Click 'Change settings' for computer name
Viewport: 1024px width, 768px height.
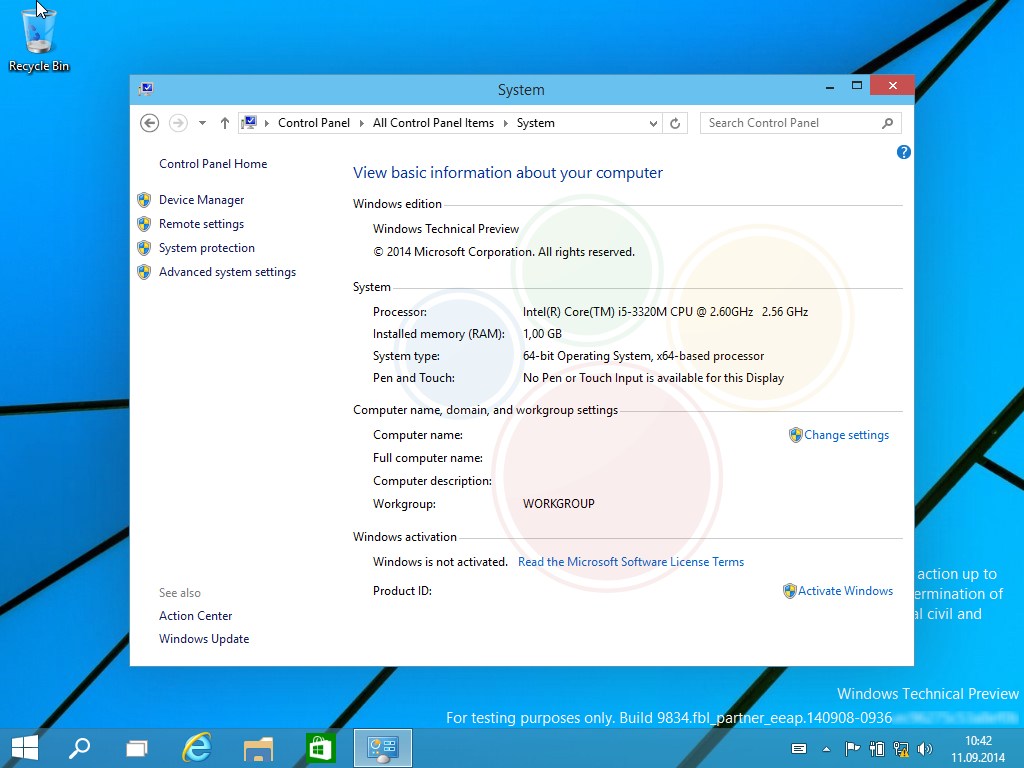(846, 435)
